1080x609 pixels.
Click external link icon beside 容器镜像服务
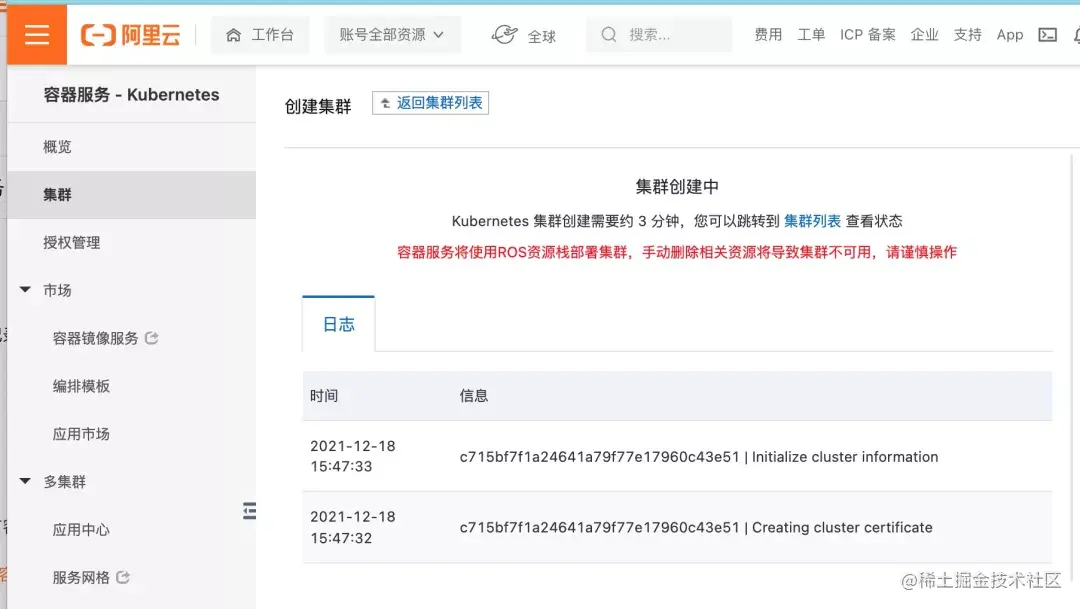click(152, 338)
